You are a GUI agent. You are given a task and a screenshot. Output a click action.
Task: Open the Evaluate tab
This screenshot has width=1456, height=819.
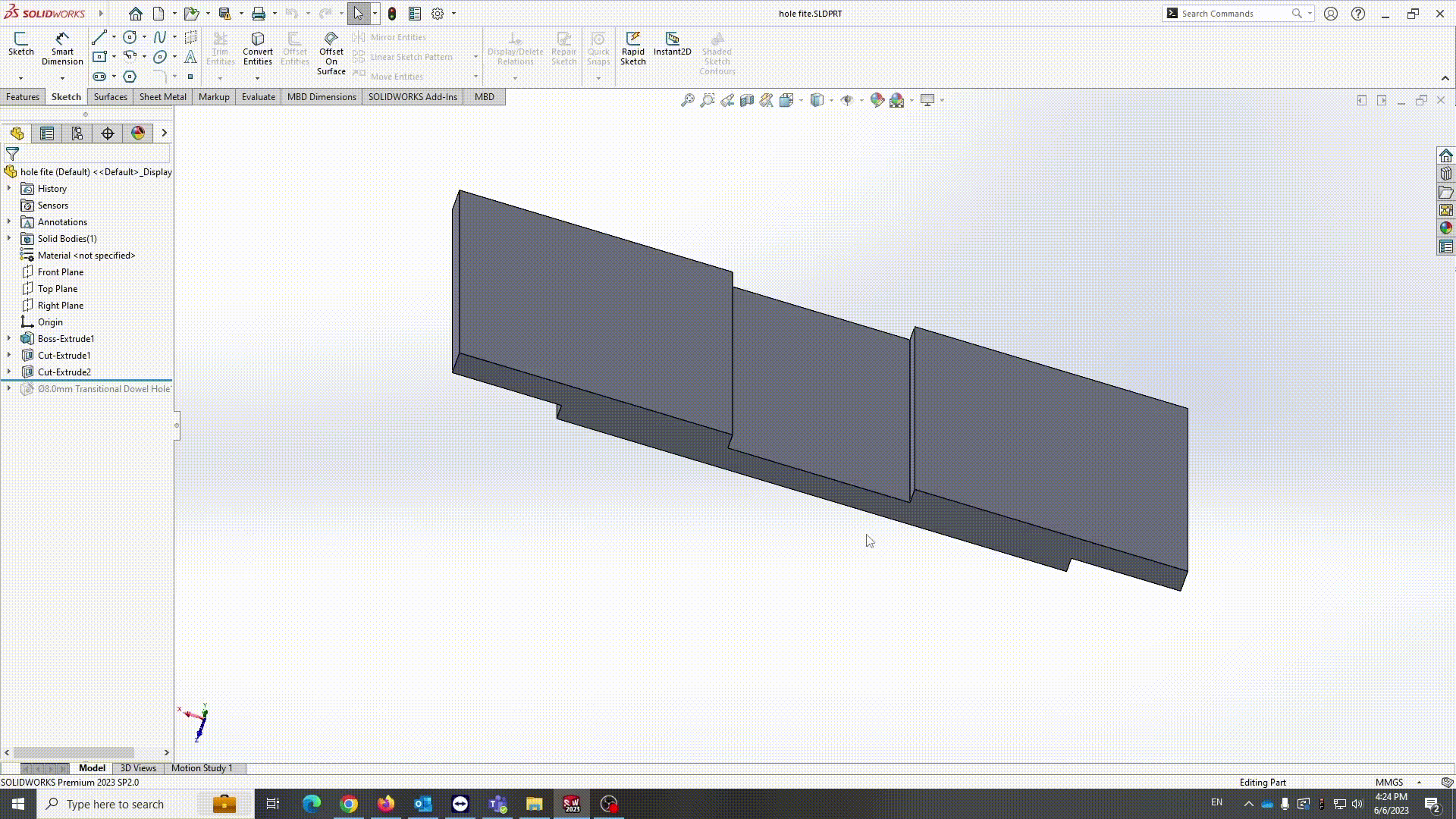[259, 97]
